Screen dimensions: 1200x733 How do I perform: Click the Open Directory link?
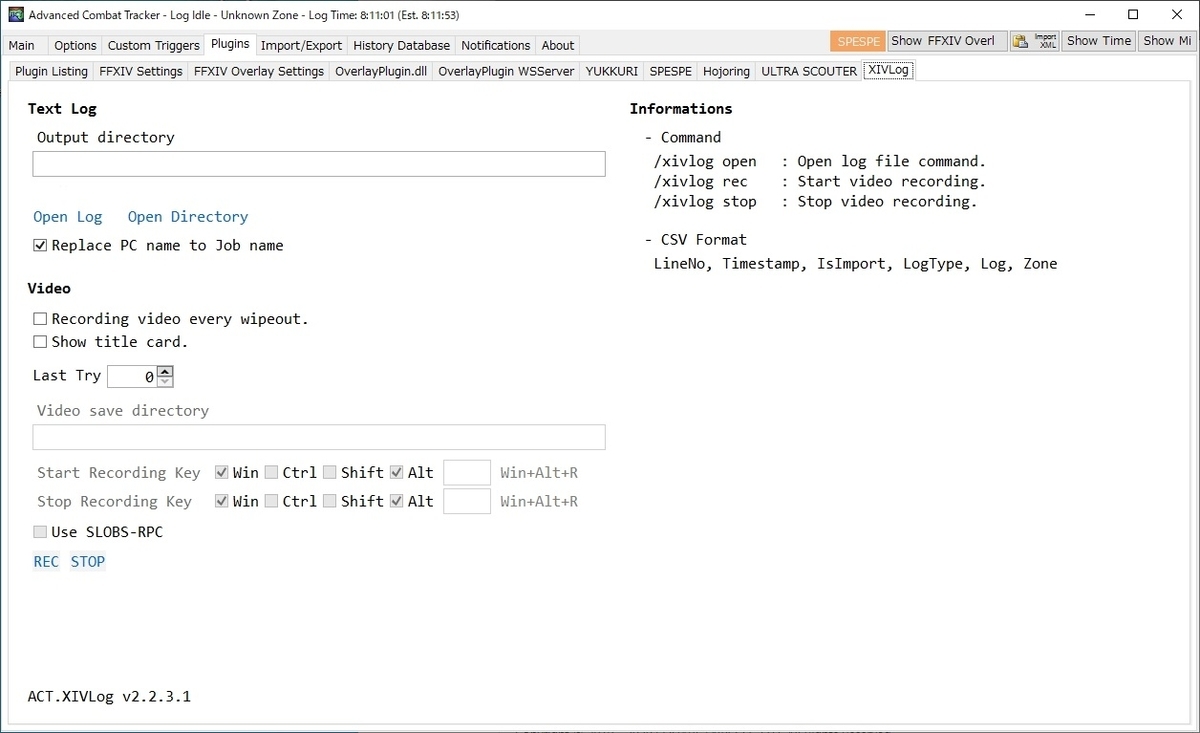tap(188, 217)
